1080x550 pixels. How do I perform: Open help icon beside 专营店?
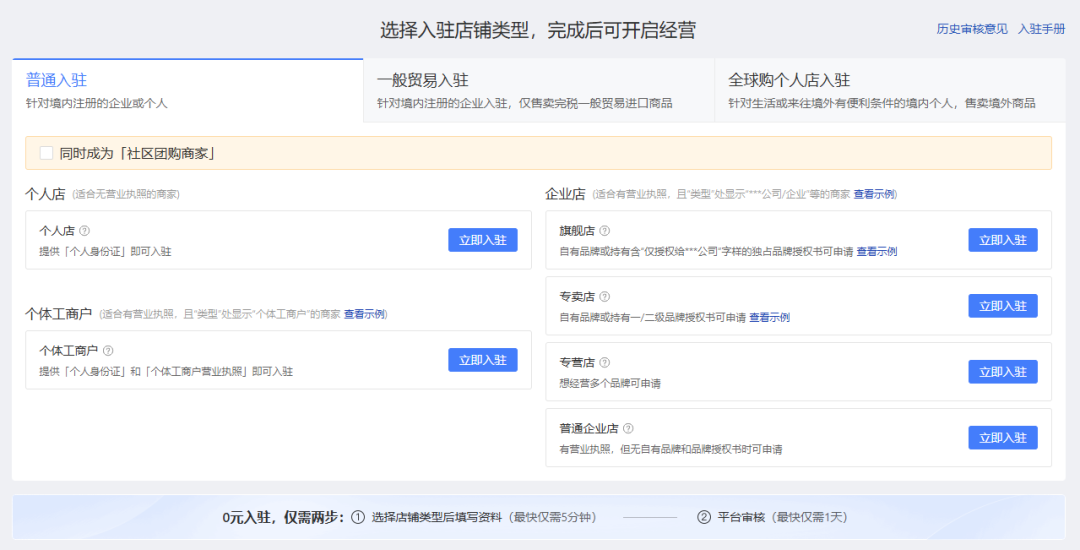[x=605, y=363]
